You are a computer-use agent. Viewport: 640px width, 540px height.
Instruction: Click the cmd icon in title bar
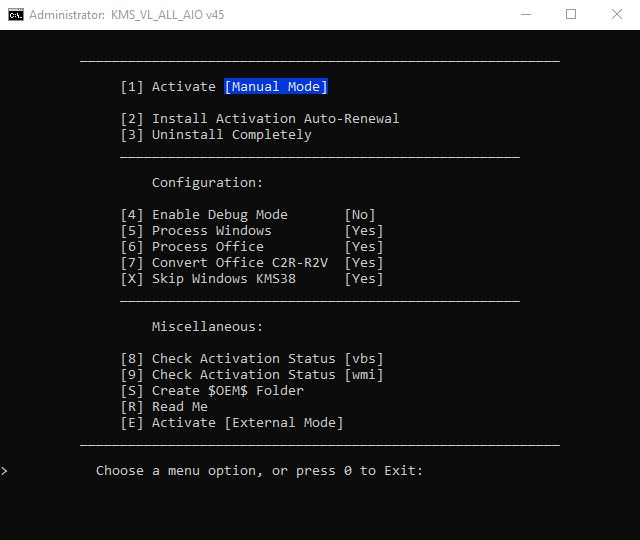[16, 15]
